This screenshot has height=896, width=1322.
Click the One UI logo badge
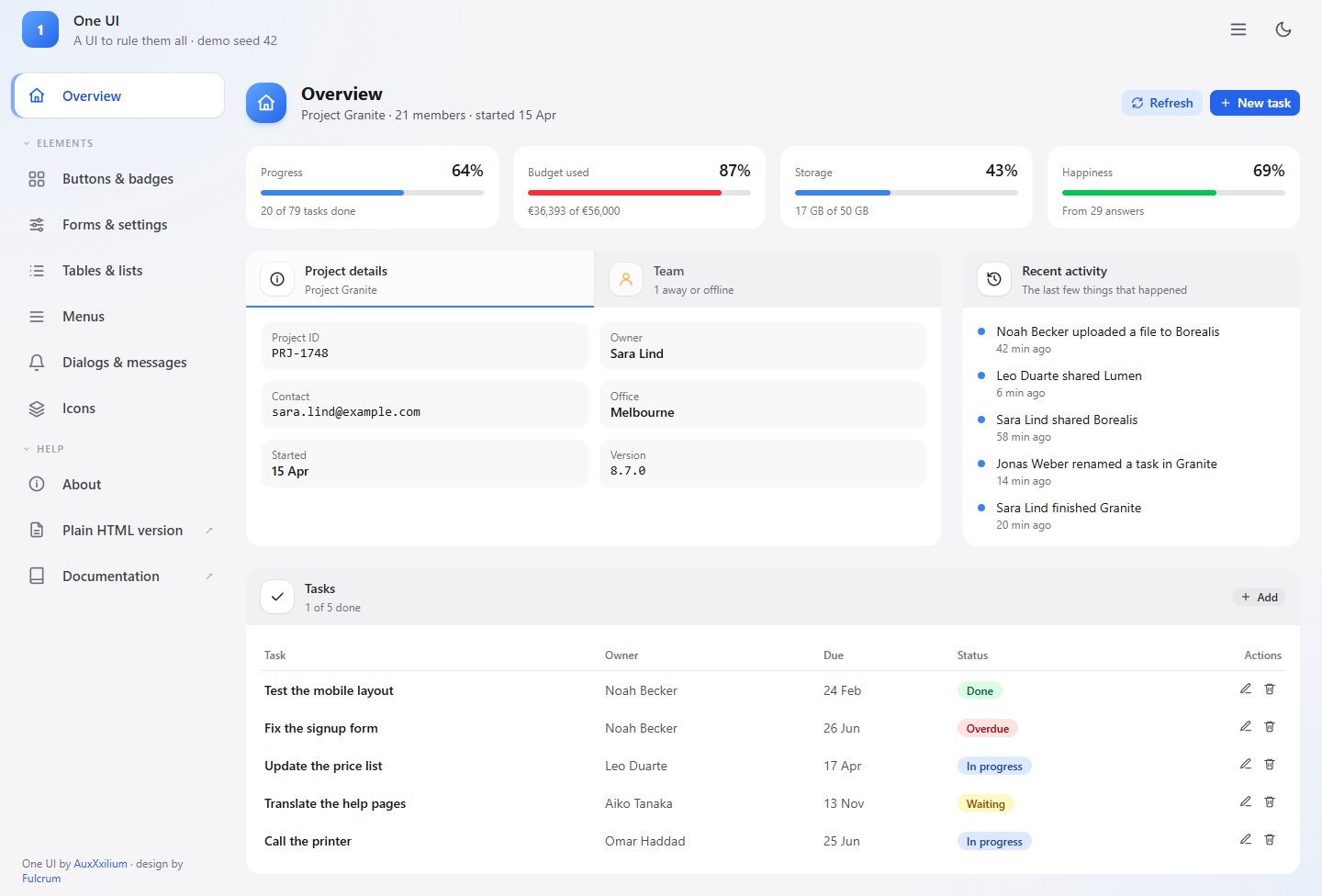click(x=40, y=29)
